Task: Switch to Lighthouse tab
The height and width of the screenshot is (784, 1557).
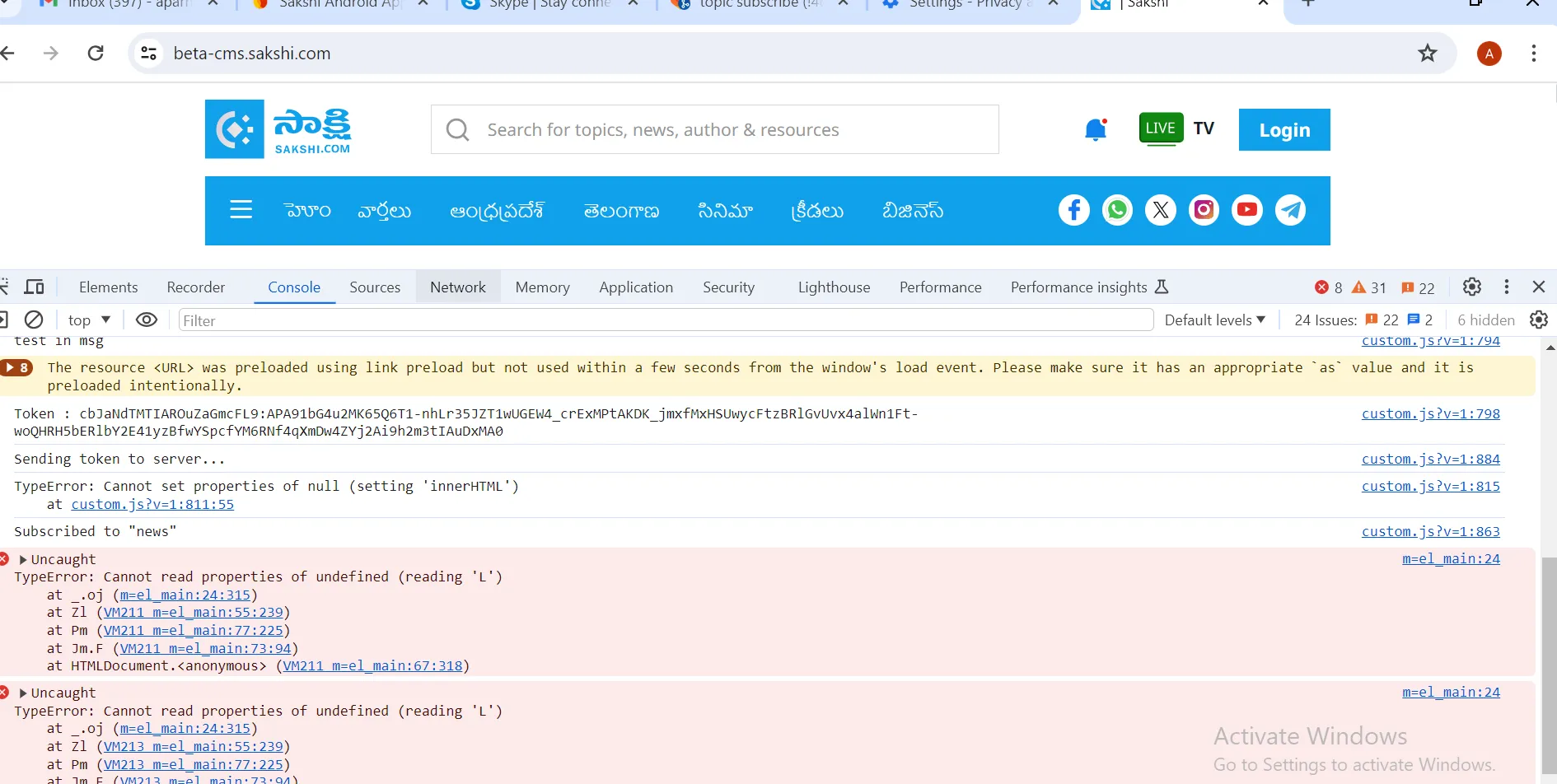Action: pyautogui.click(x=834, y=287)
